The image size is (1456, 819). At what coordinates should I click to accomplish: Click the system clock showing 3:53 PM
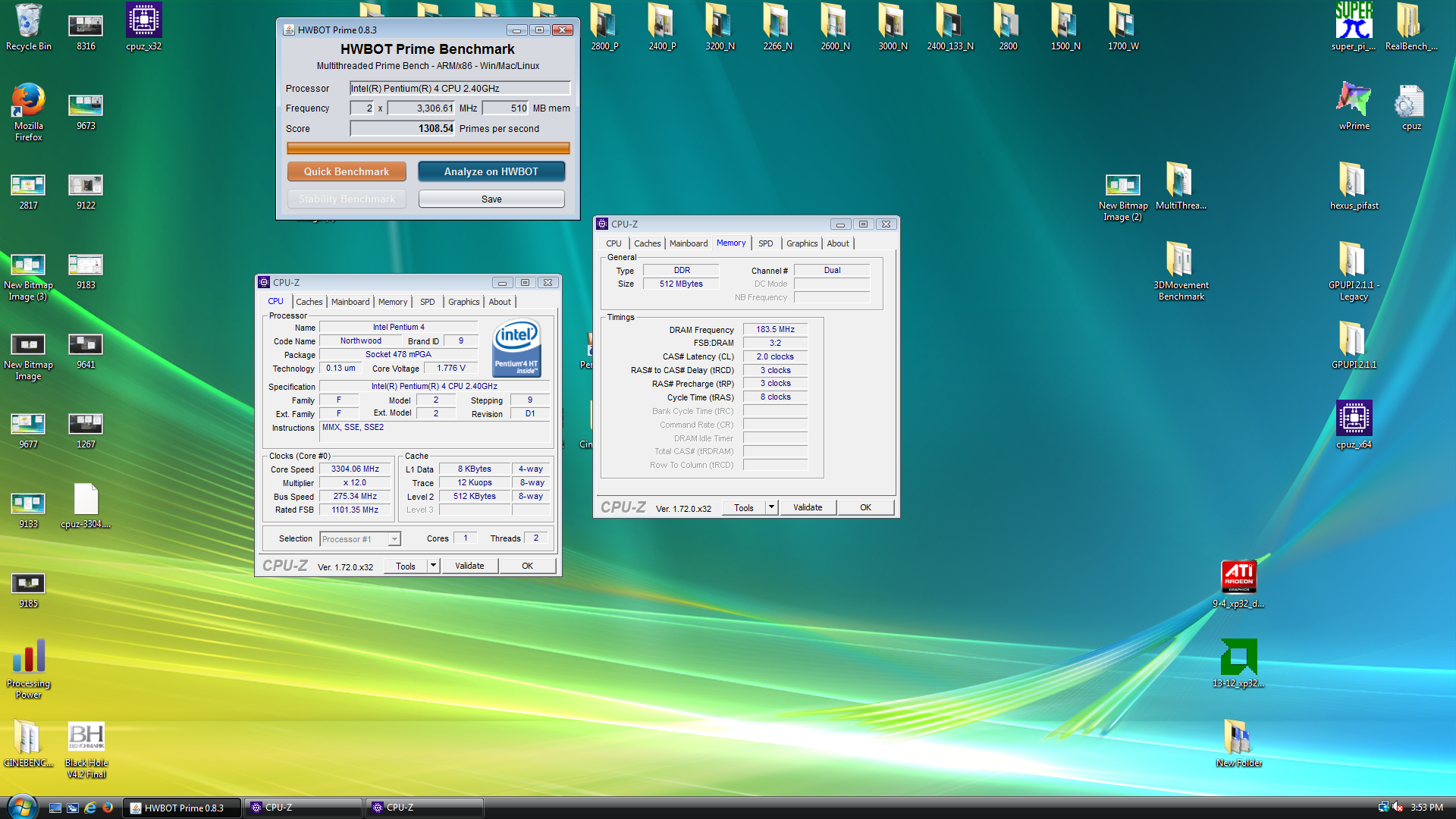(1426, 808)
